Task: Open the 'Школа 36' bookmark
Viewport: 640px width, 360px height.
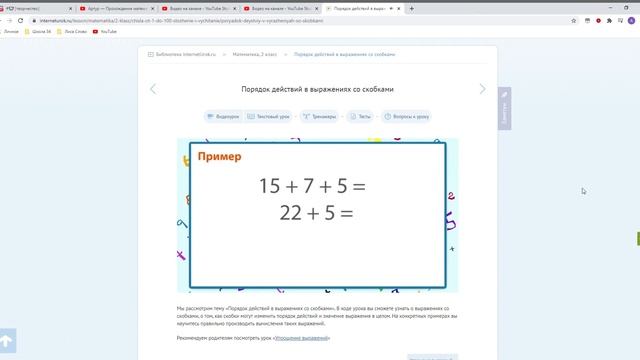Action: tap(38, 31)
